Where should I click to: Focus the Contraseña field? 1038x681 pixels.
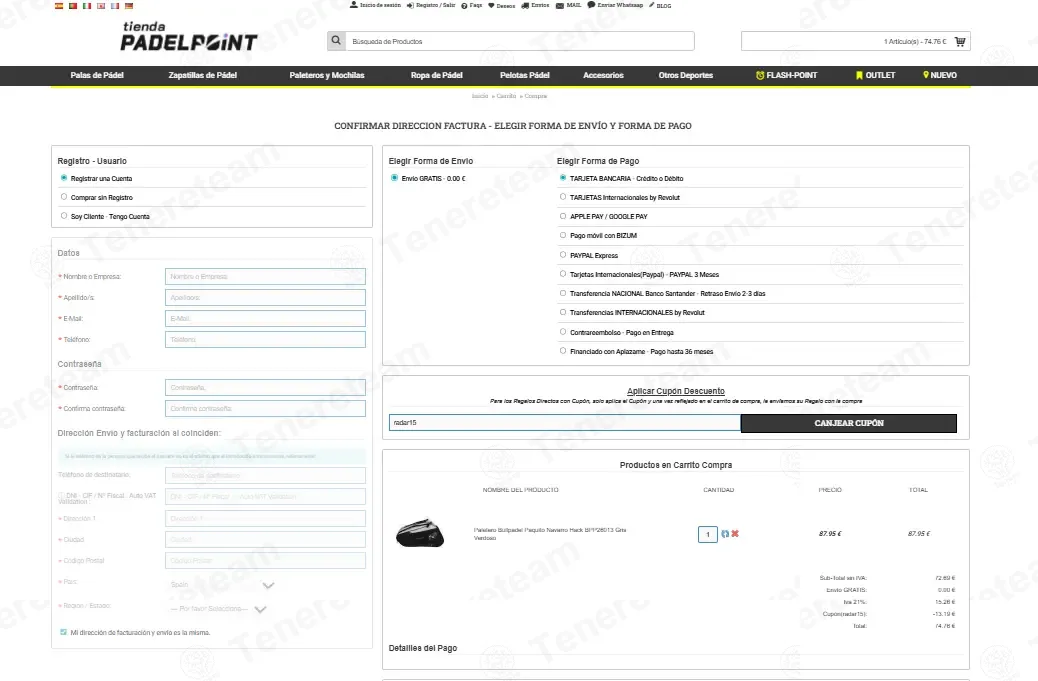click(265, 387)
